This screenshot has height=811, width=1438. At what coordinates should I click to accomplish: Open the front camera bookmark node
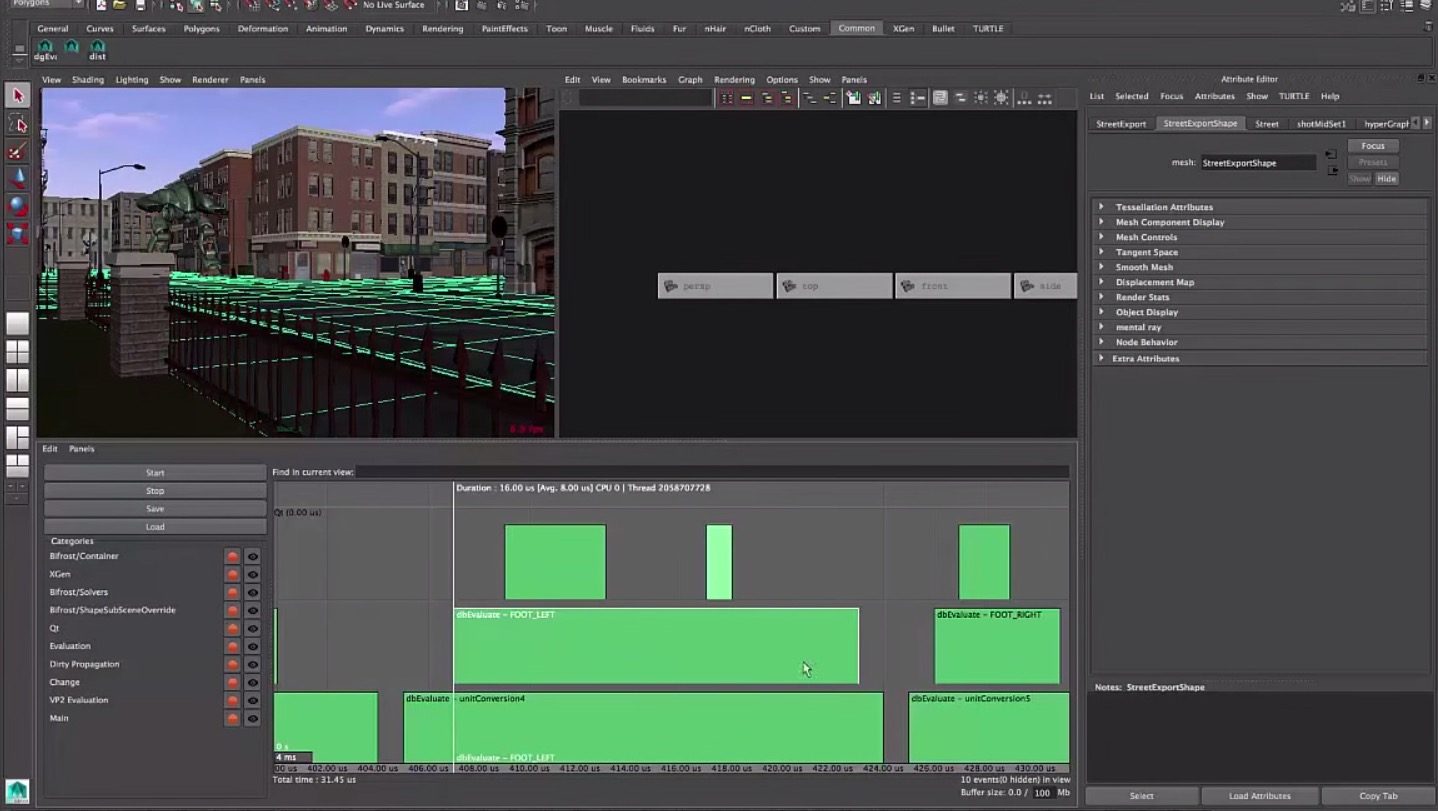(953, 286)
